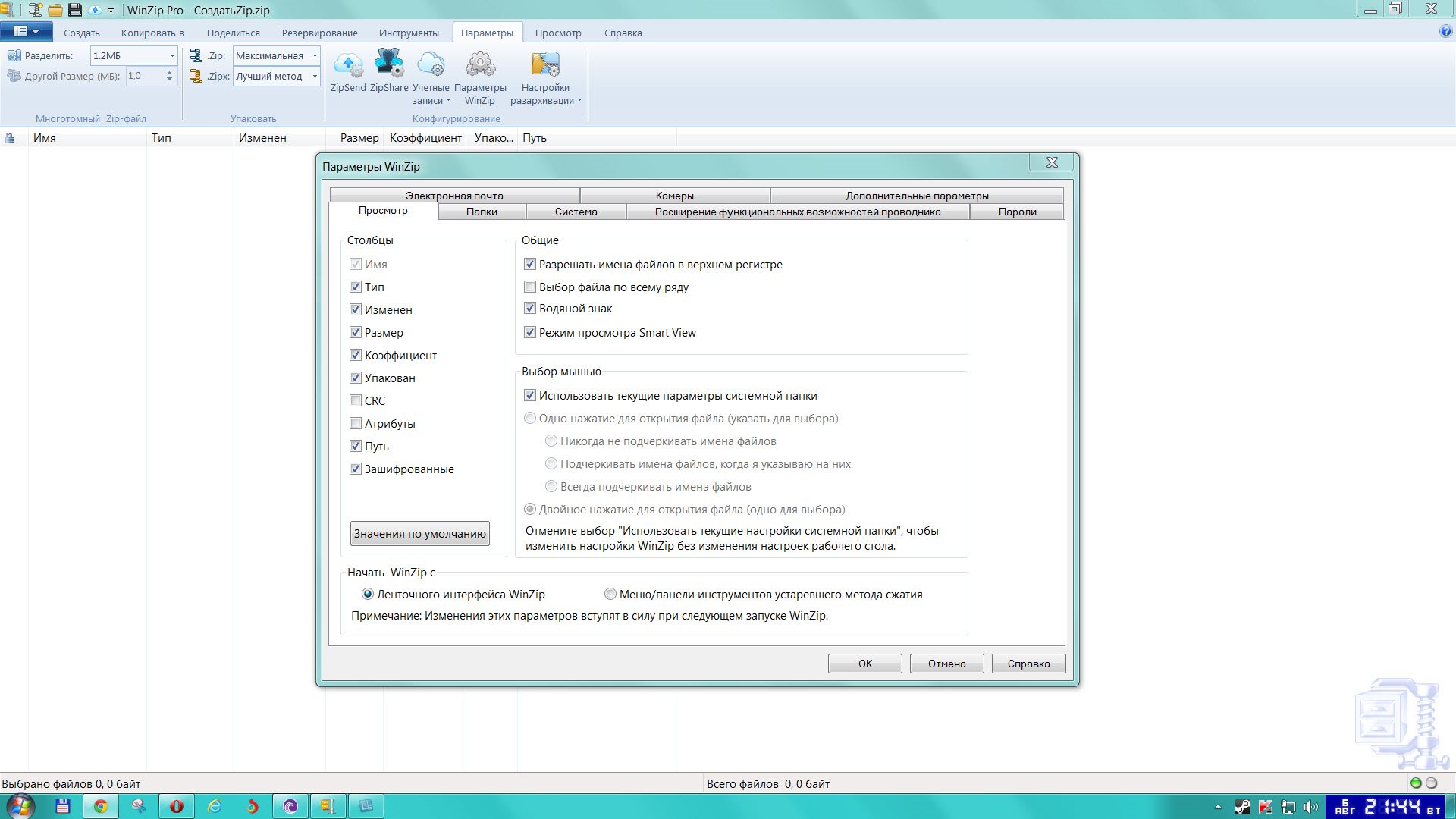Click the Разделить split icon
1456x819 pixels.
tap(14, 55)
